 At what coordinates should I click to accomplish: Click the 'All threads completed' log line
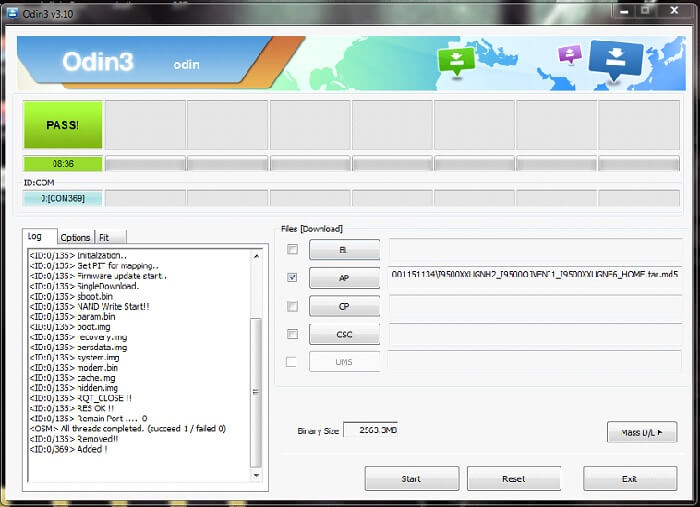pos(128,428)
